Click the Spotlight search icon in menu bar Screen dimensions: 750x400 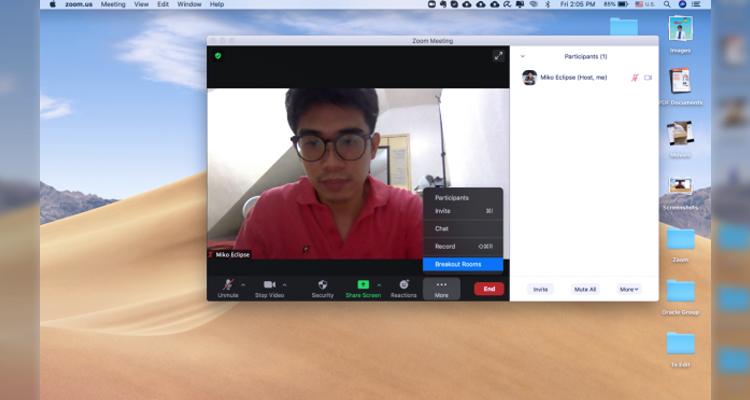coord(667,4)
